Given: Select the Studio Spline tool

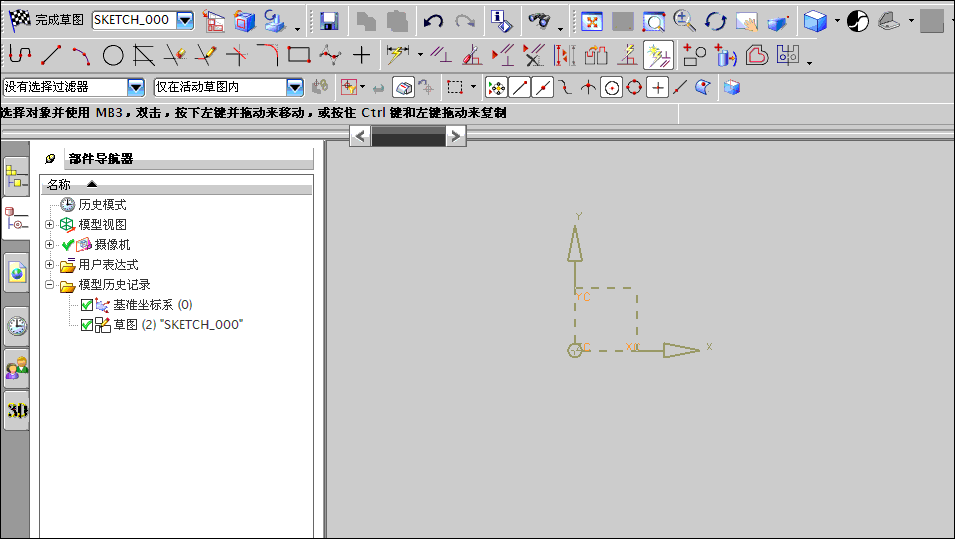Looking at the screenshot, I should [329, 55].
